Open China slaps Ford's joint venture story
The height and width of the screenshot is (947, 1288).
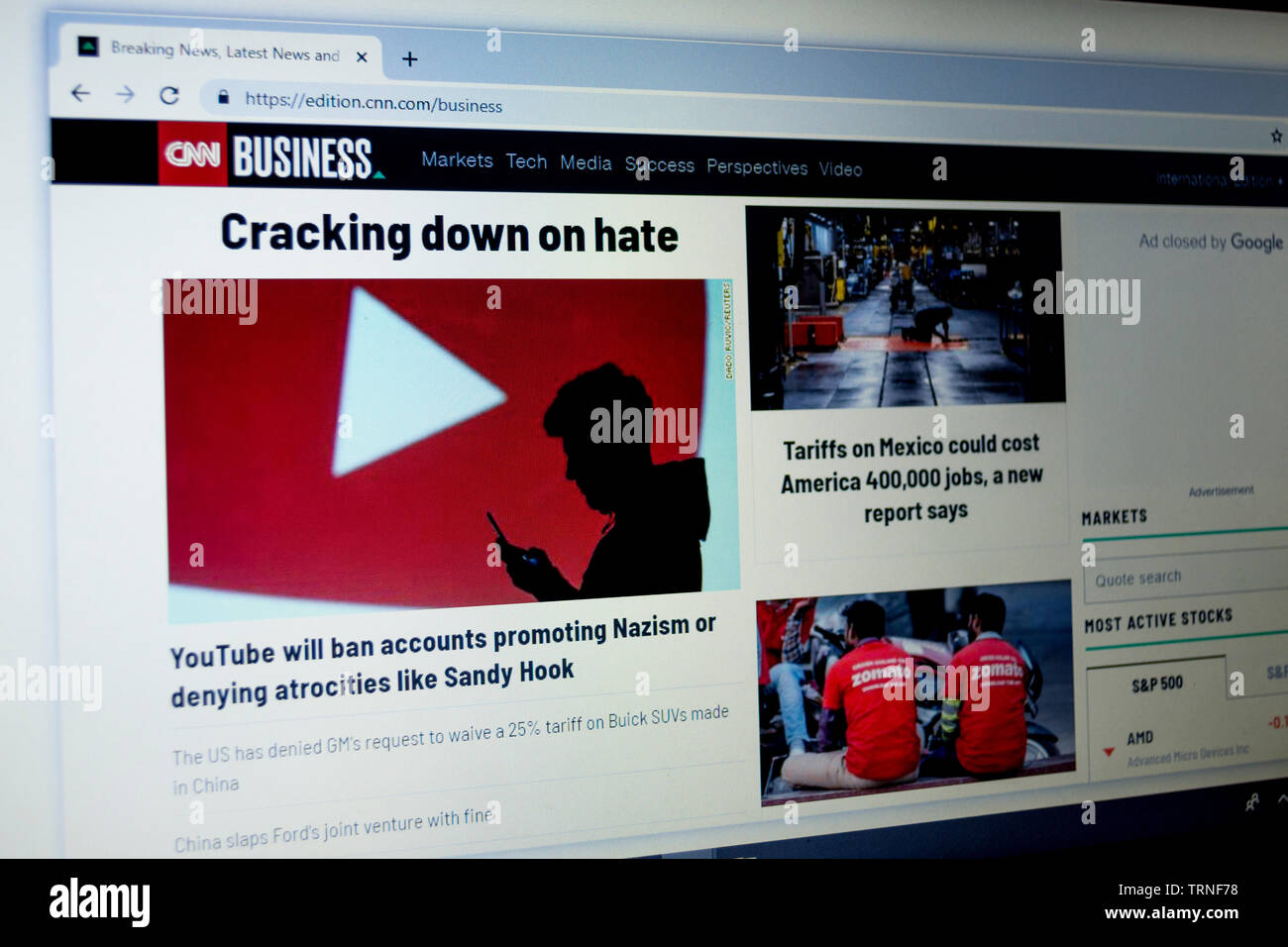[x=333, y=830]
